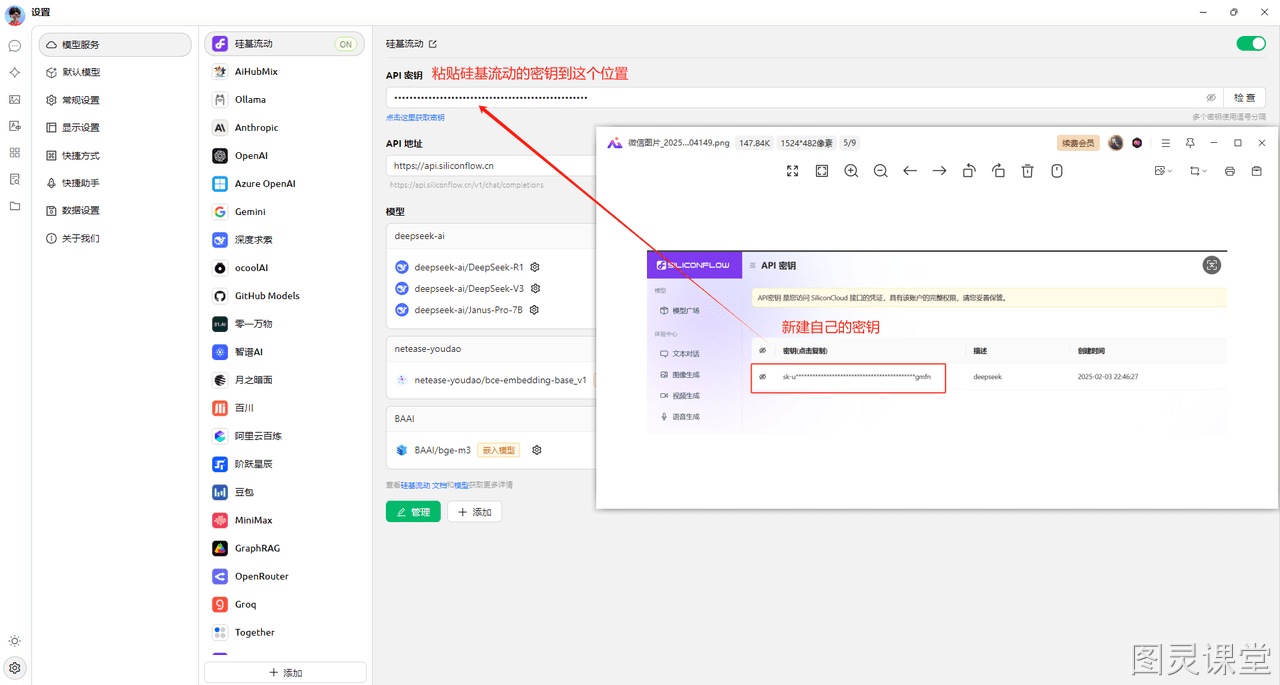Open 快捷助手 settings section
Image resolution: width=1280 pixels, height=685 pixels.
(x=115, y=183)
